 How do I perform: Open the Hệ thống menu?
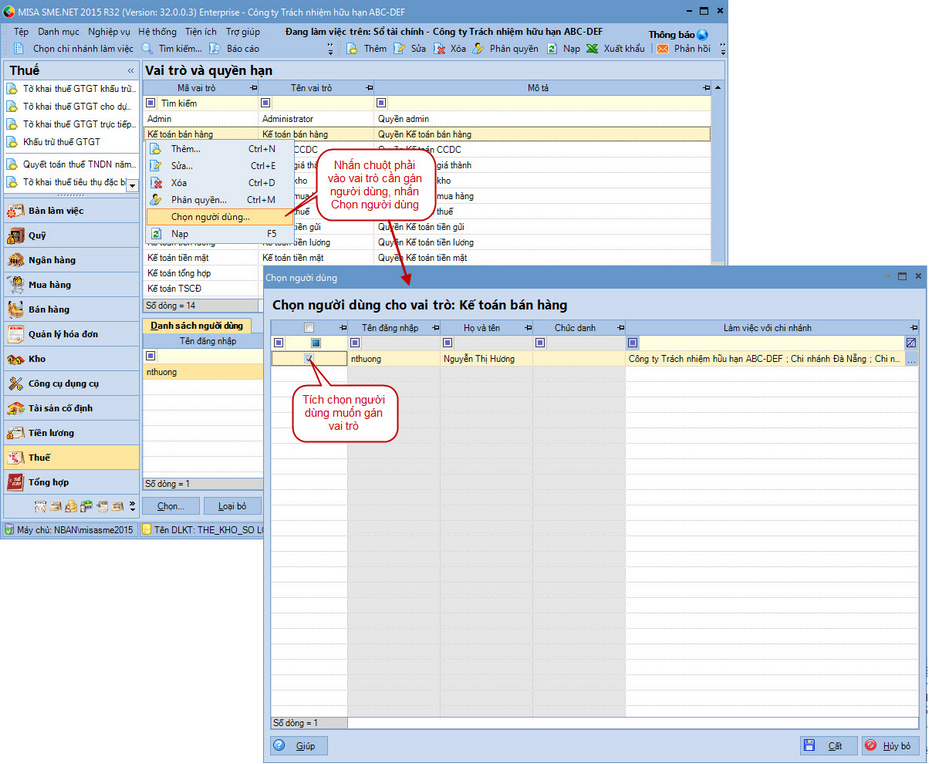[158, 31]
